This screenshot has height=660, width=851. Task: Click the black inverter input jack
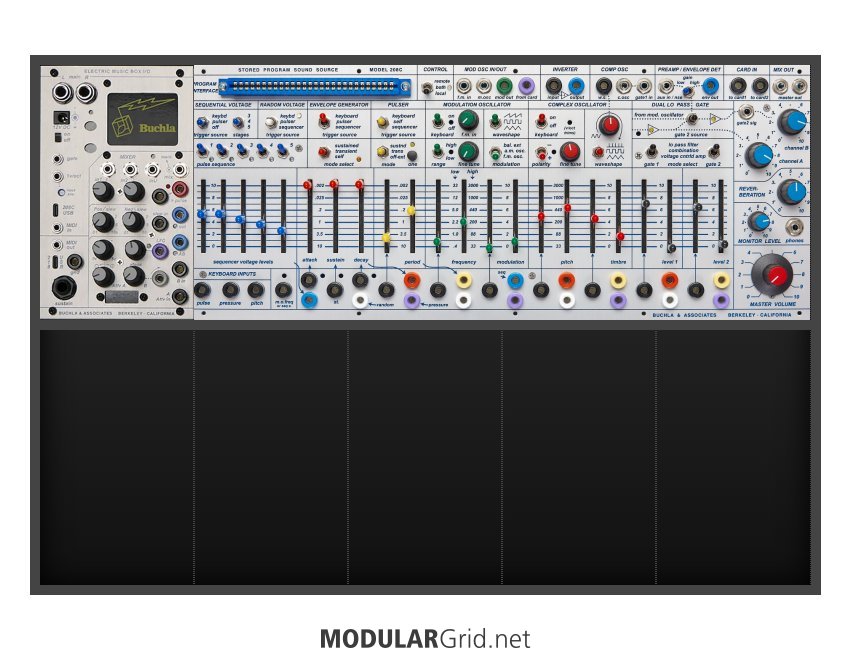tap(554, 86)
